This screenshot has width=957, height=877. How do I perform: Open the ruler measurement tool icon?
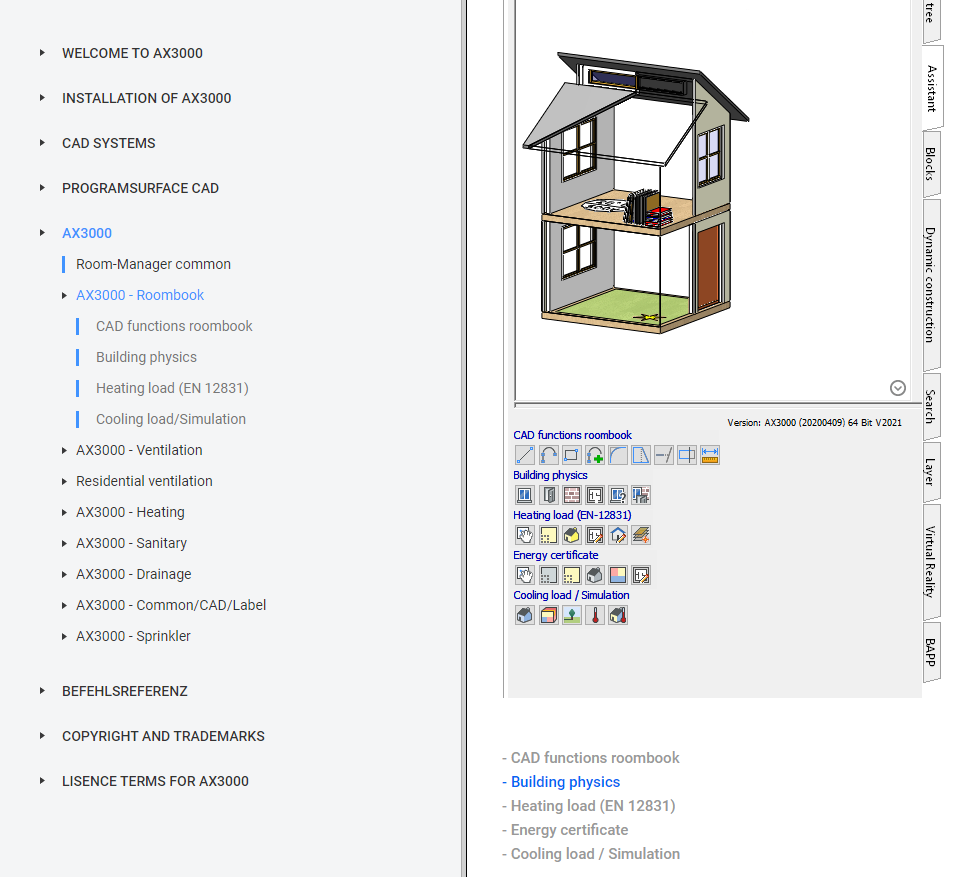coord(710,455)
